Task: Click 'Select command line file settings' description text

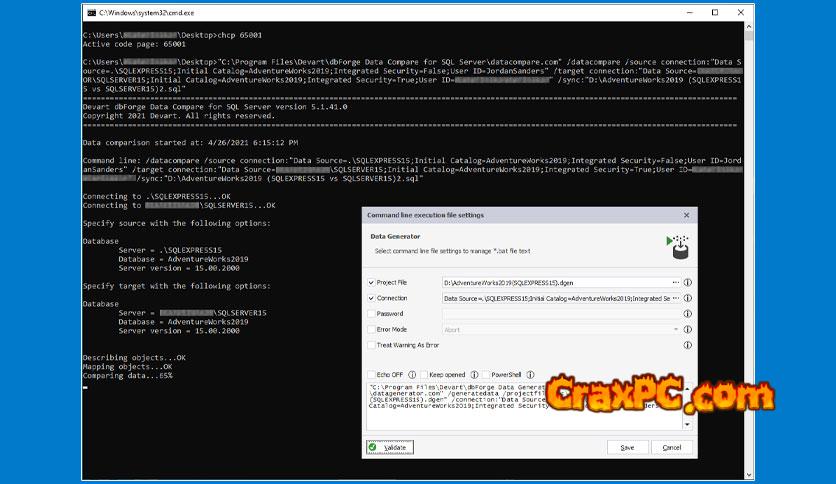Action: coord(452,251)
